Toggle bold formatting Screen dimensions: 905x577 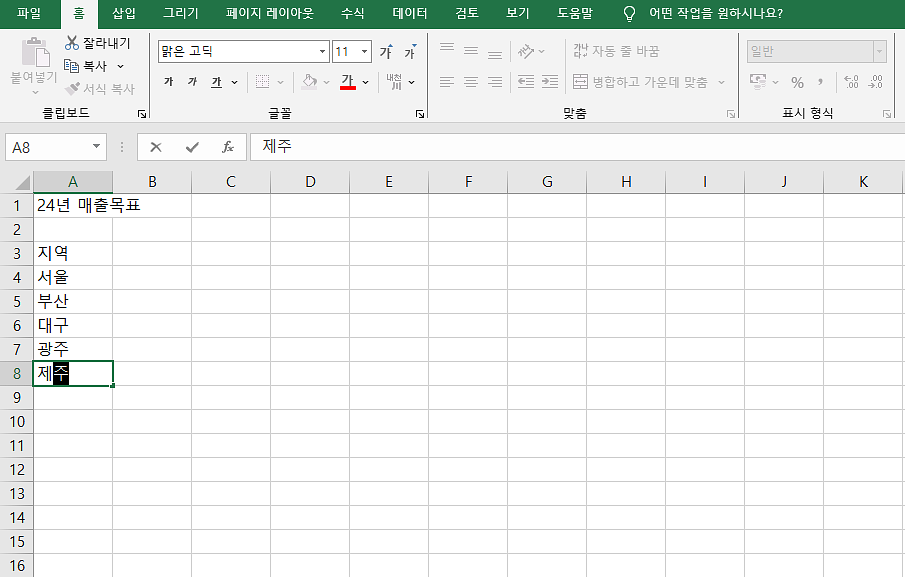[169, 82]
